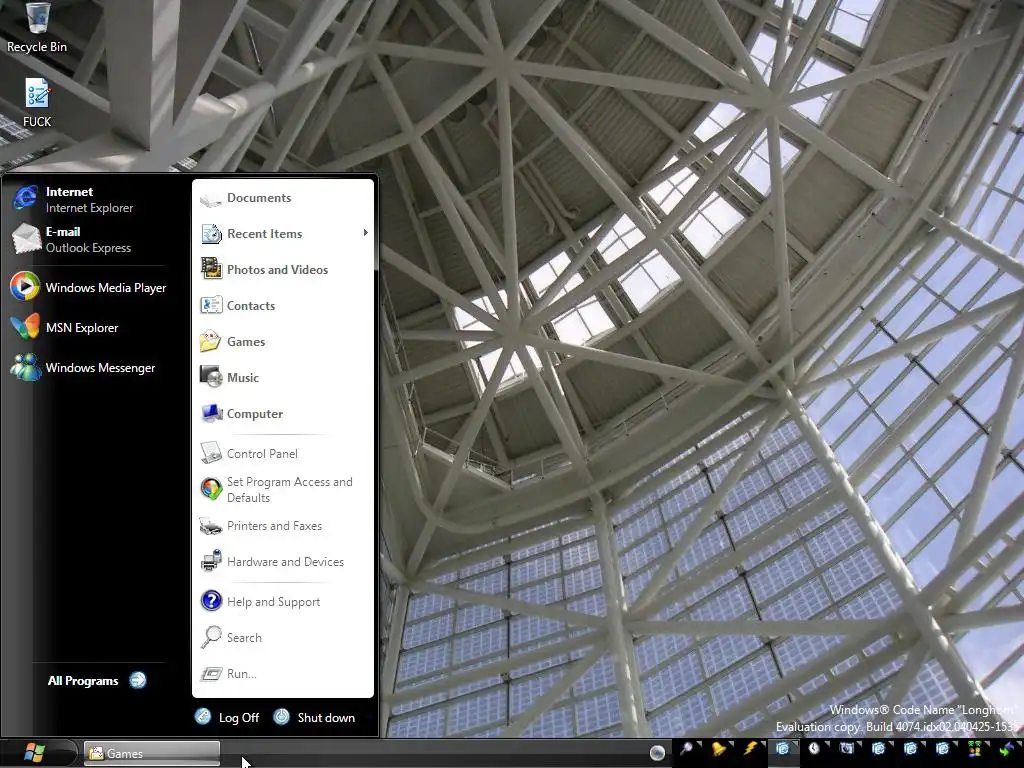Screen dimensions: 1024x768
Task: Switch to the Games taskbar button
Action: pos(152,753)
